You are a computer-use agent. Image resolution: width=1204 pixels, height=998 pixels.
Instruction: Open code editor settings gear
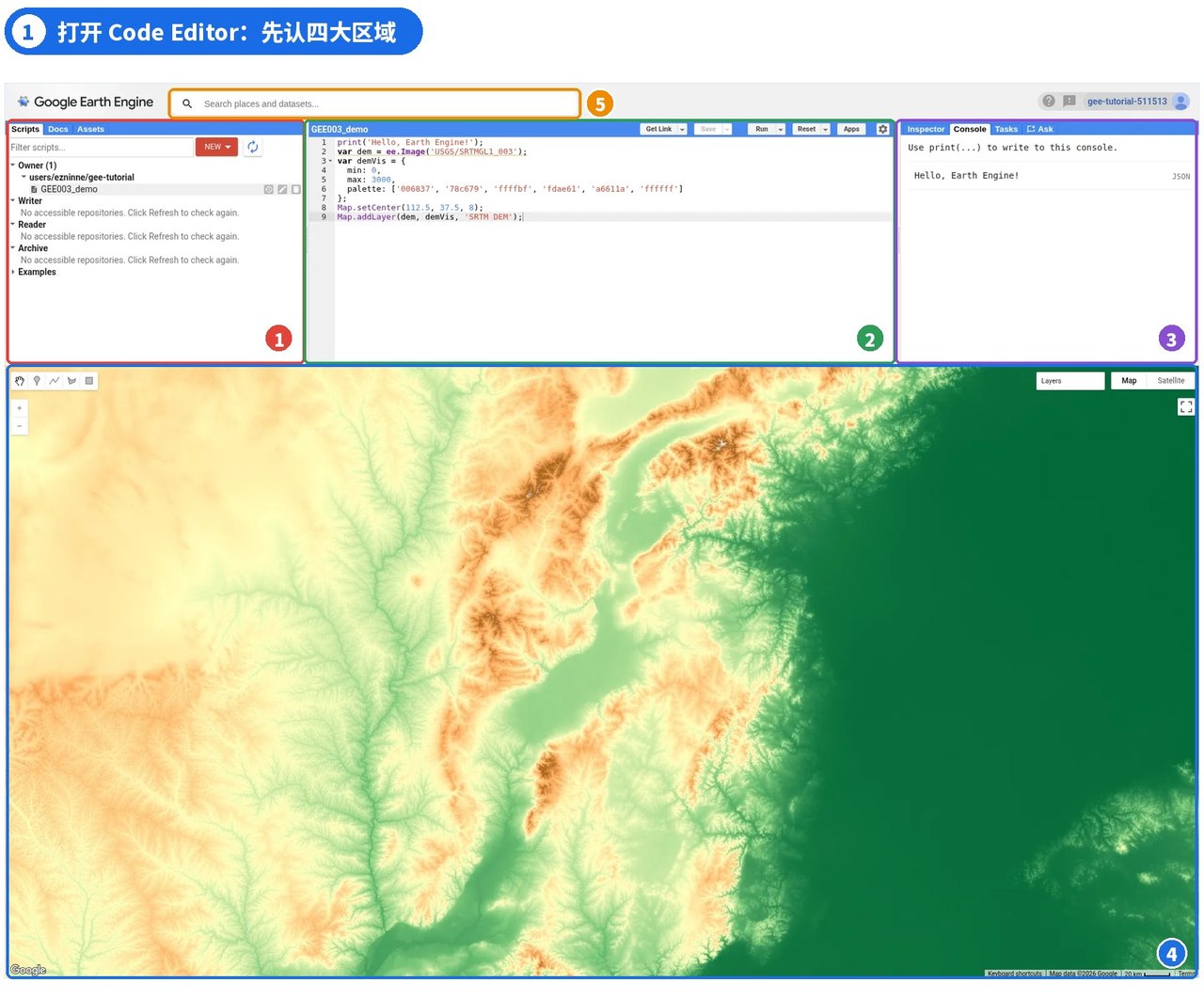click(x=882, y=129)
